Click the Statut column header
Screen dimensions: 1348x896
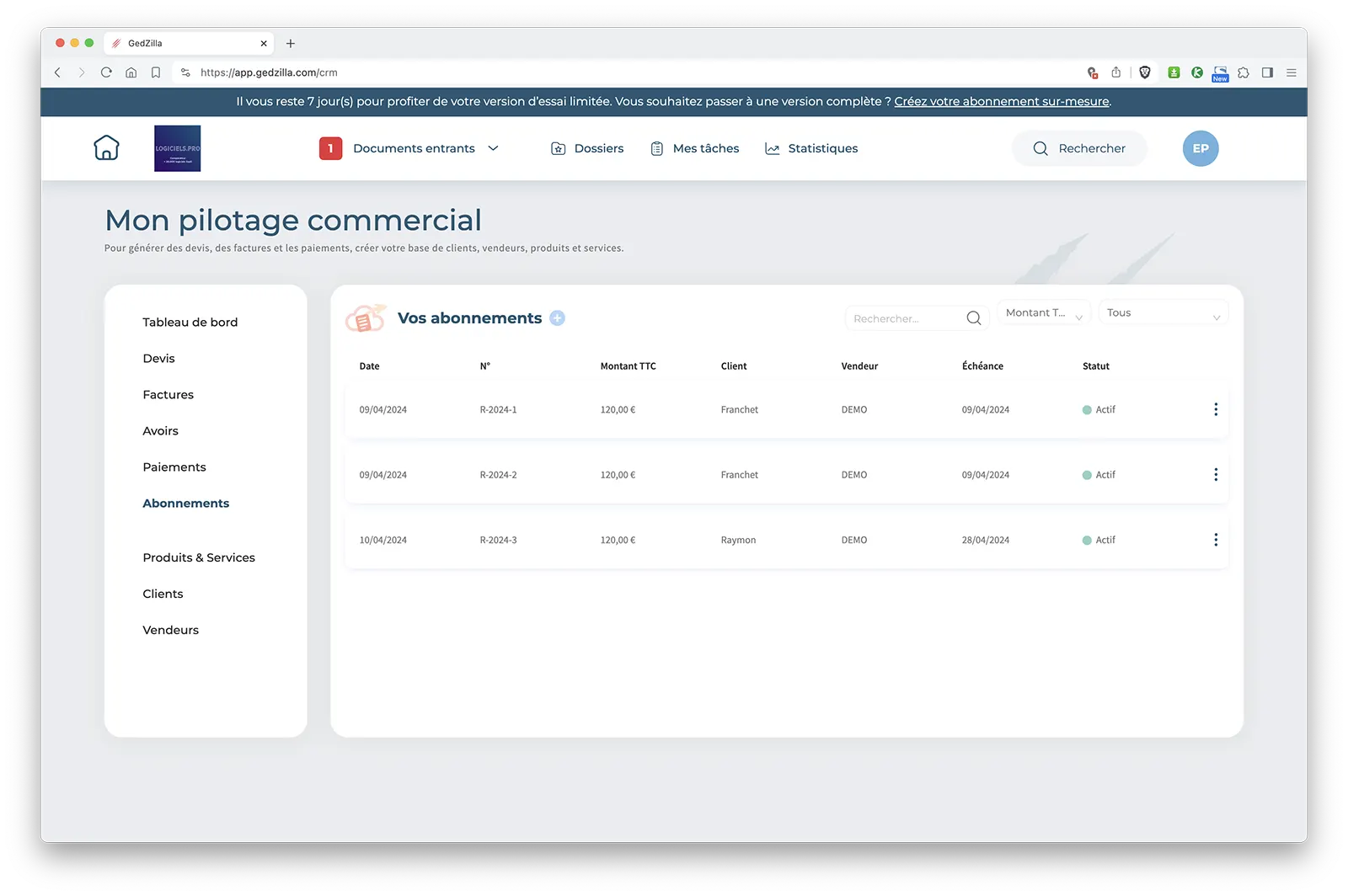coord(1096,366)
